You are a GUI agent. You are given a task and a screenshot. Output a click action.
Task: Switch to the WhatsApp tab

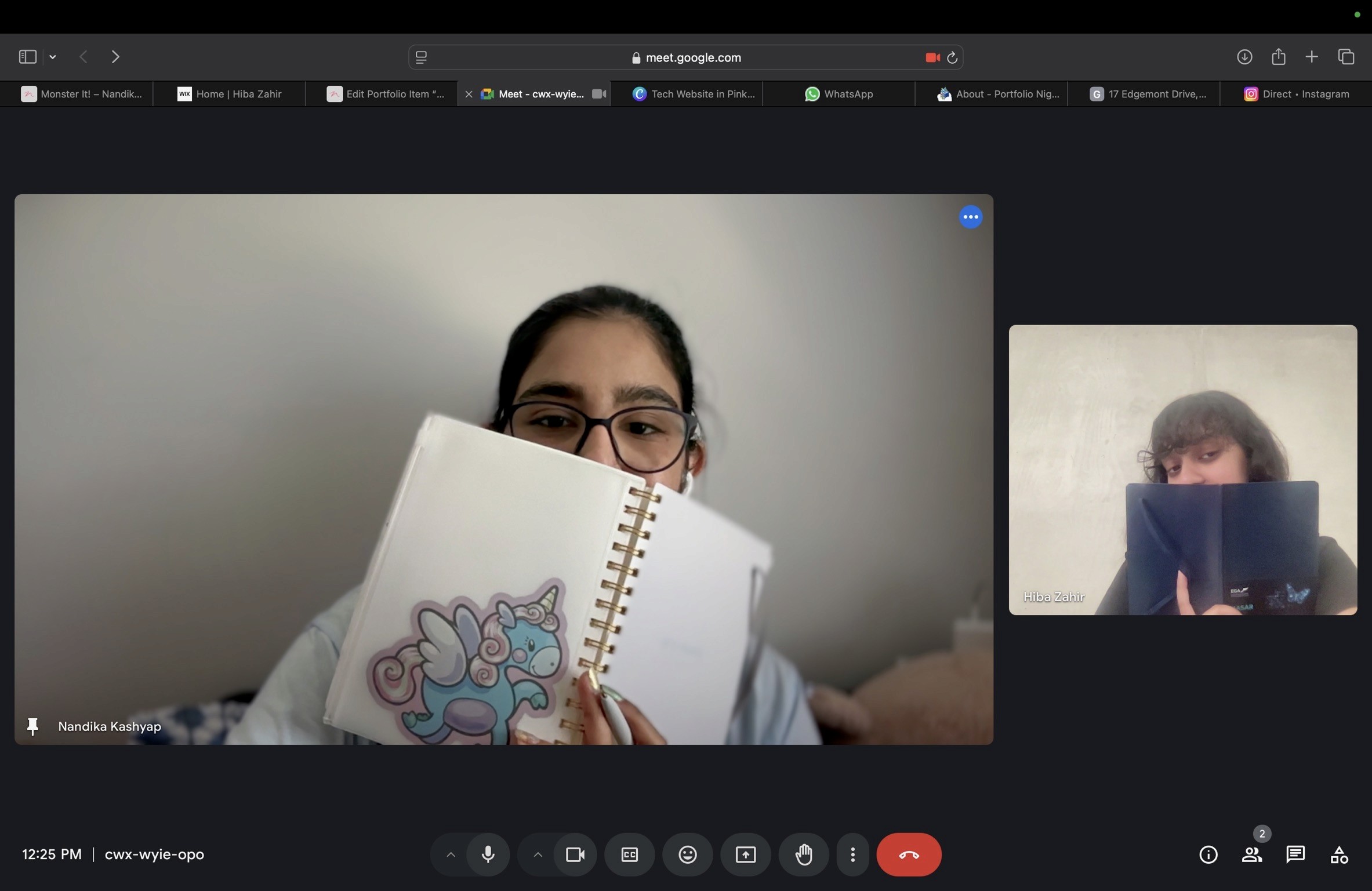[x=839, y=94]
